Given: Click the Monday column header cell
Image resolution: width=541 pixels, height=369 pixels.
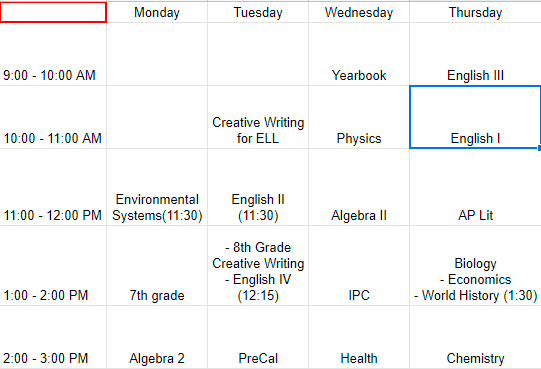Looking at the screenshot, I should click(157, 12).
